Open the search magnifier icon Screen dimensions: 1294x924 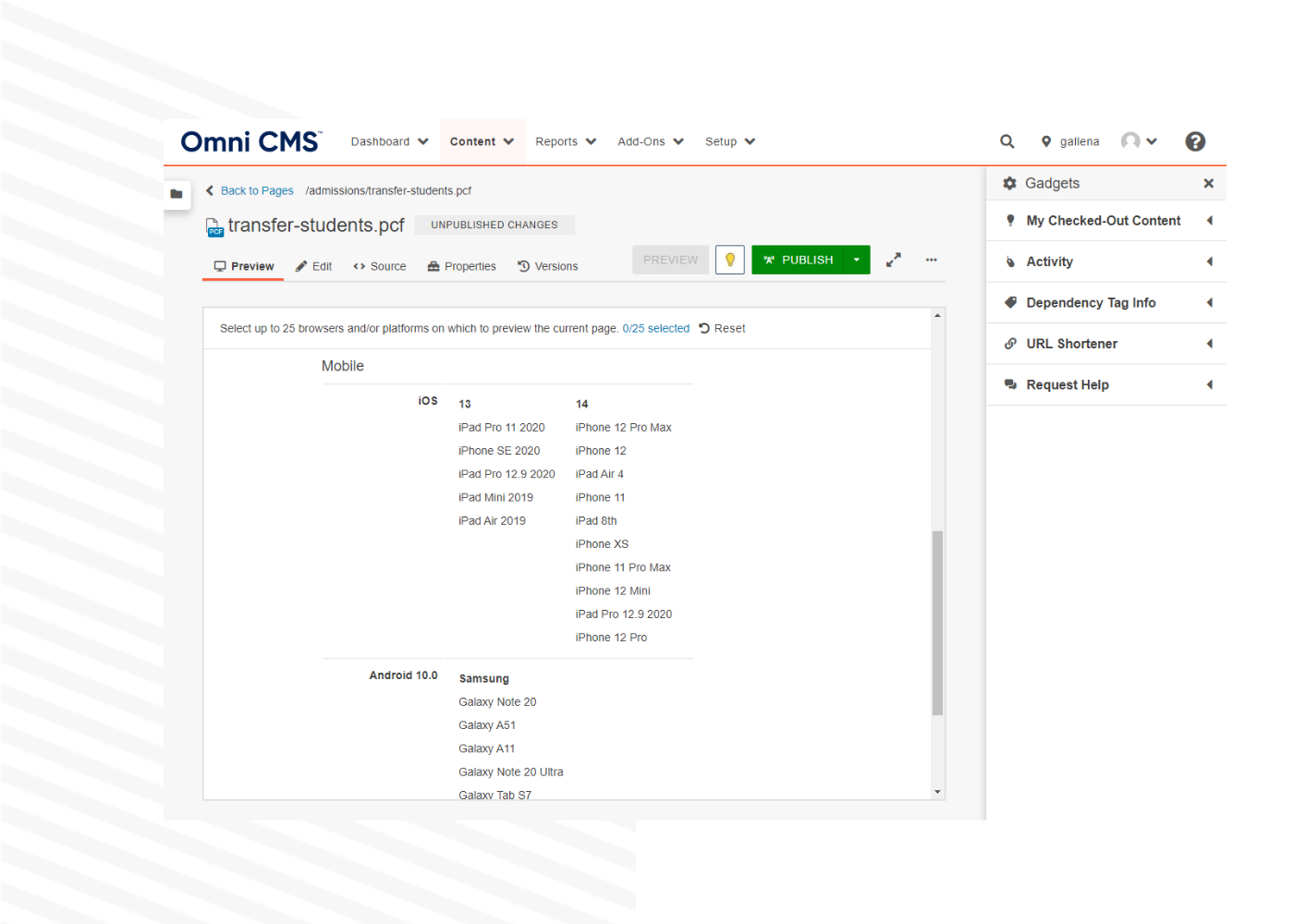coord(1007,141)
